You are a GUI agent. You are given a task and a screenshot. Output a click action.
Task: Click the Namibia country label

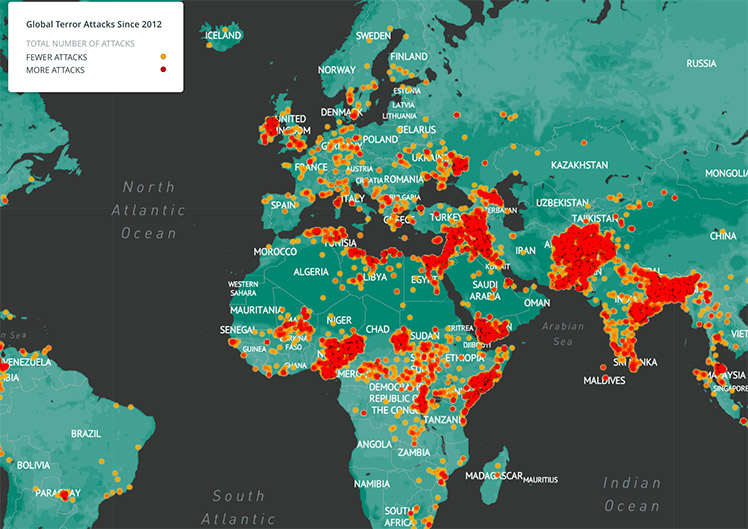coord(372,484)
